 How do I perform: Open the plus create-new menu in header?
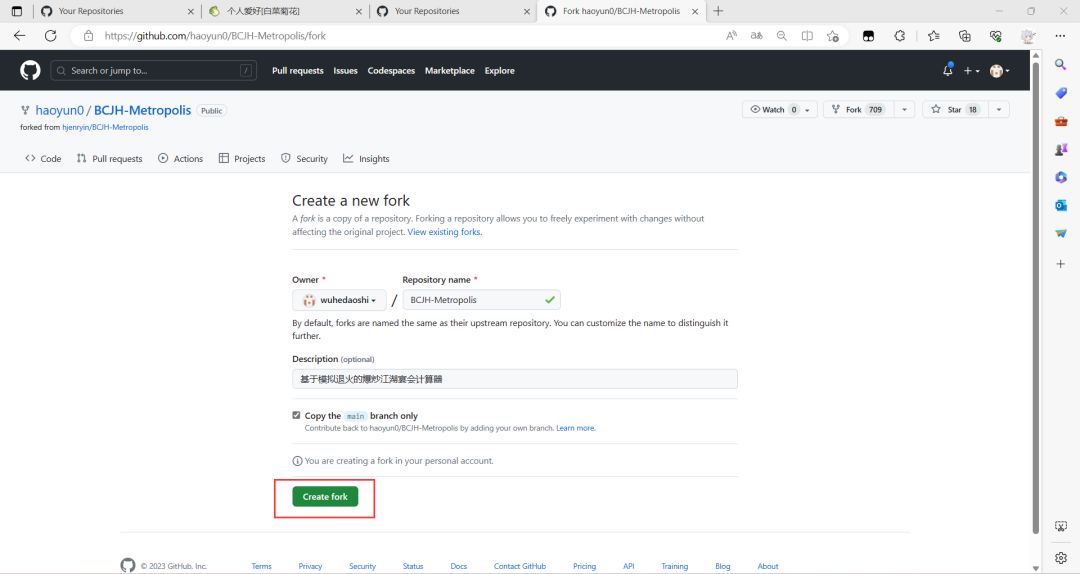pyautogui.click(x=971, y=70)
